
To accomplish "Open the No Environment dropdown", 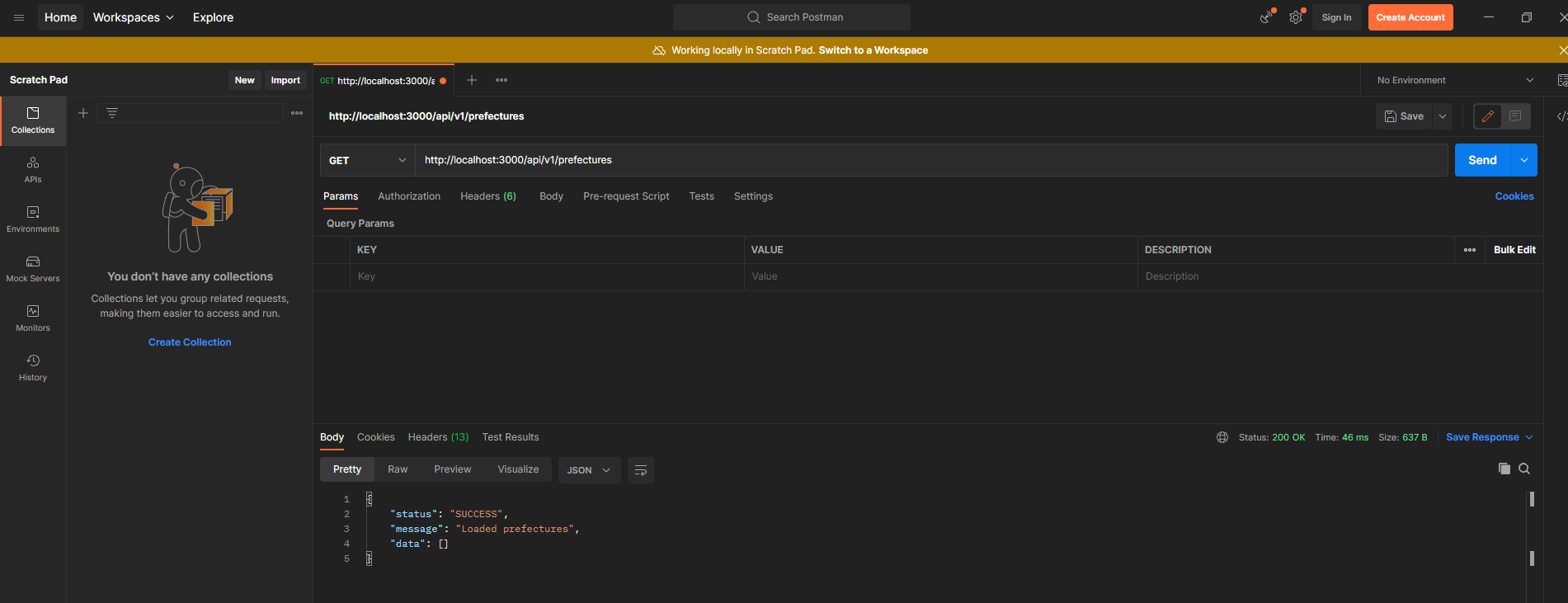I will click(1455, 80).
